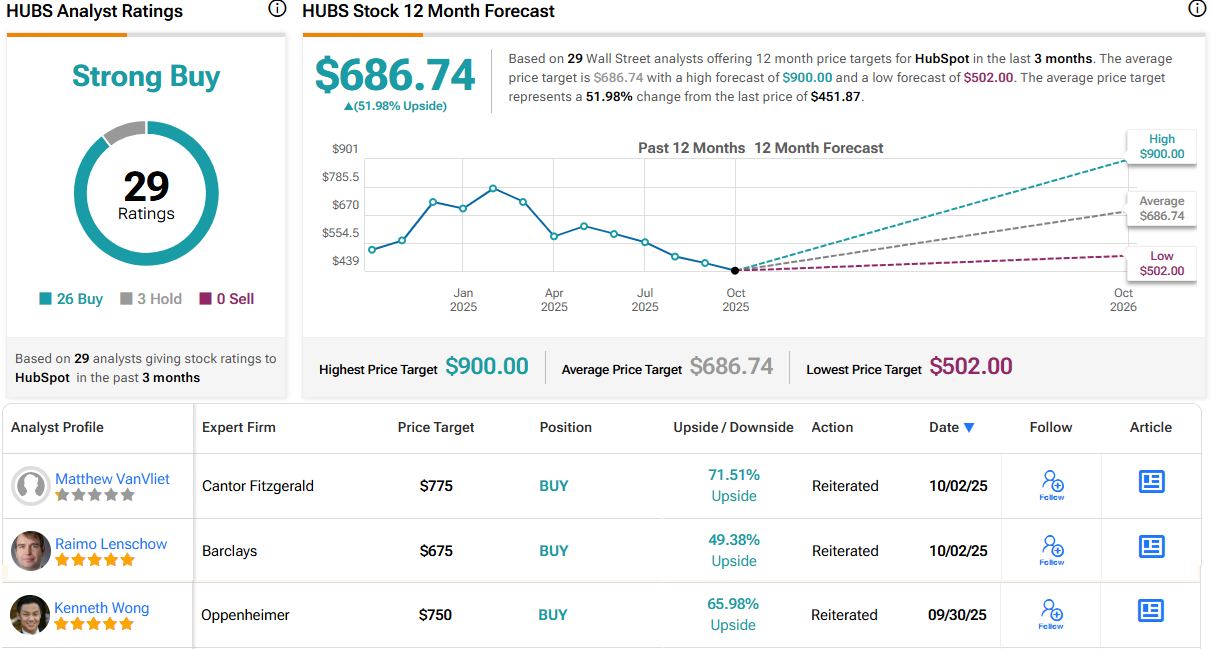1211x649 pixels.
Task: Click teal Buy legend swatch
Action: [45, 299]
